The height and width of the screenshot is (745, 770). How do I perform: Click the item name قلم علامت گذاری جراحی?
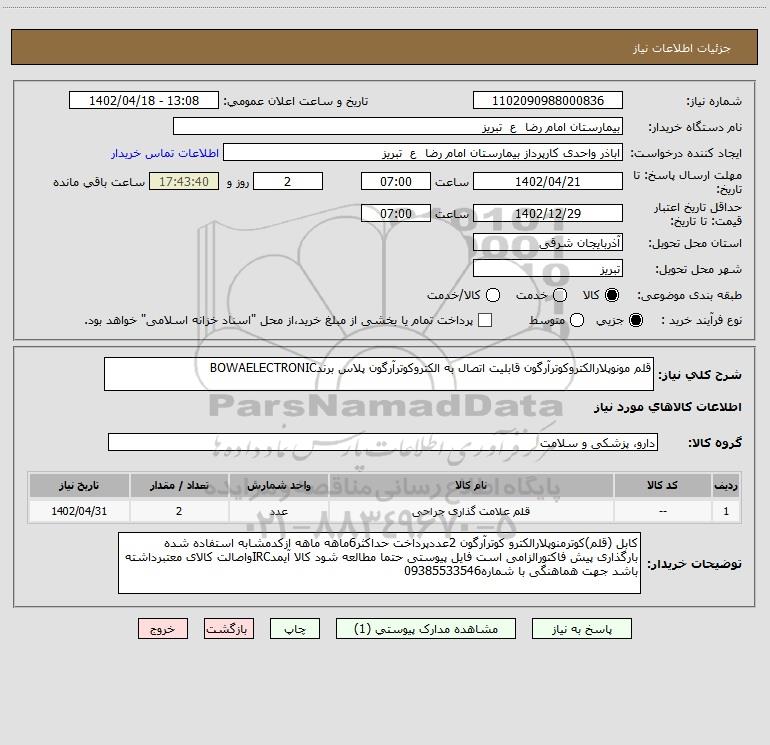pyautogui.click(x=471, y=511)
